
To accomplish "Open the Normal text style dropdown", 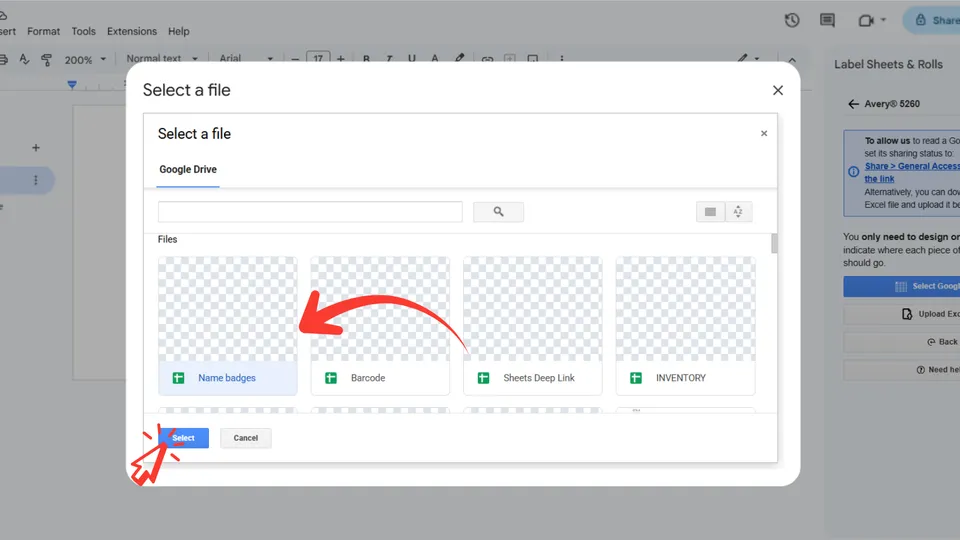I will pyautogui.click(x=162, y=59).
